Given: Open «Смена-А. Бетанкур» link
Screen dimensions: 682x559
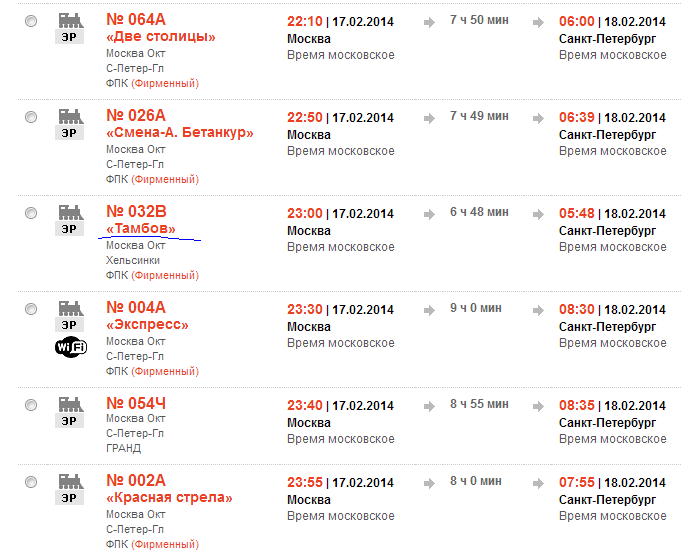Looking at the screenshot, I should pos(179,133).
